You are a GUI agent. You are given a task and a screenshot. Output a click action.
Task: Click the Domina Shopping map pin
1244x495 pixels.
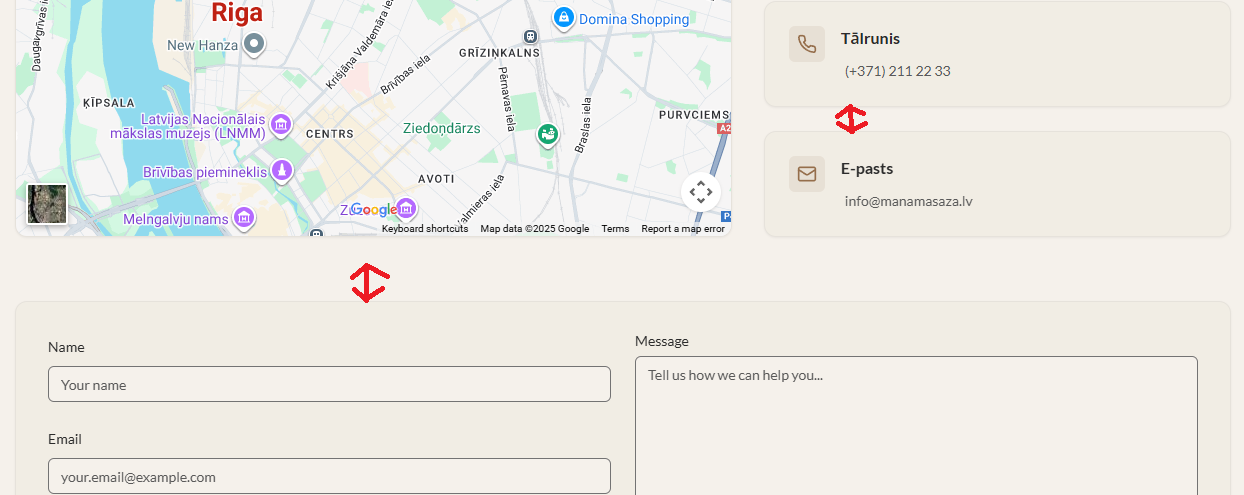click(x=564, y=18)
